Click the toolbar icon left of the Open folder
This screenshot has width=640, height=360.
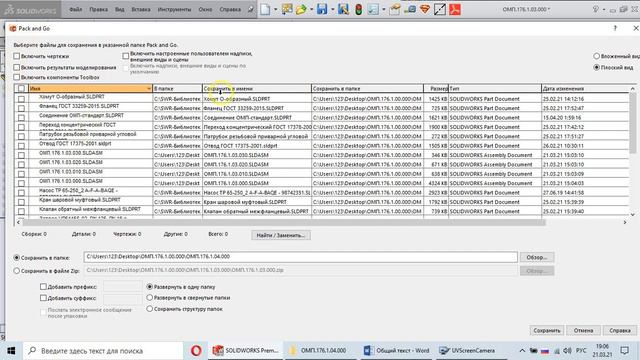pyautogui.click(x=287, y=9)
